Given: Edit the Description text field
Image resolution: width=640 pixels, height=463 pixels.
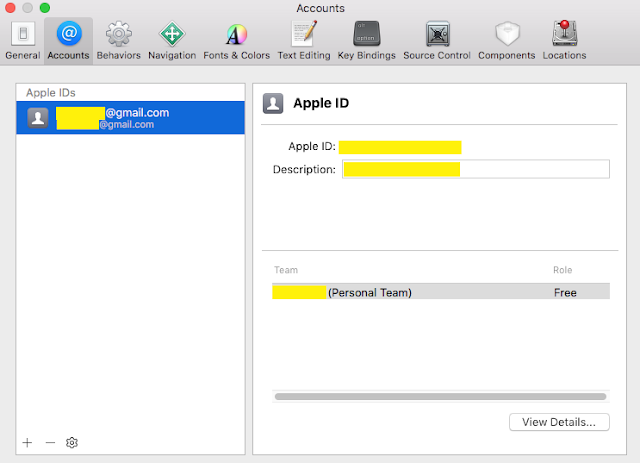Looking at the screenshot, I should 476,169.
